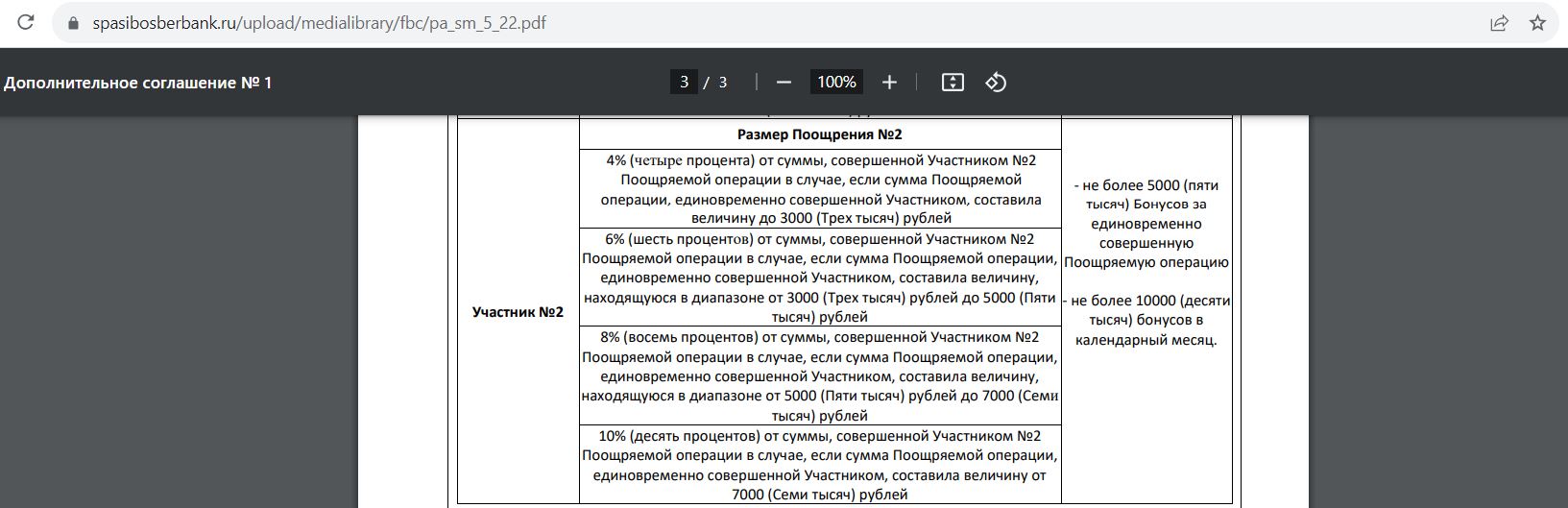Click the document title Дополнительное соглашение № 1
Image resolution: width=1568 pixels, height=508 pixels.
(138, 83)
